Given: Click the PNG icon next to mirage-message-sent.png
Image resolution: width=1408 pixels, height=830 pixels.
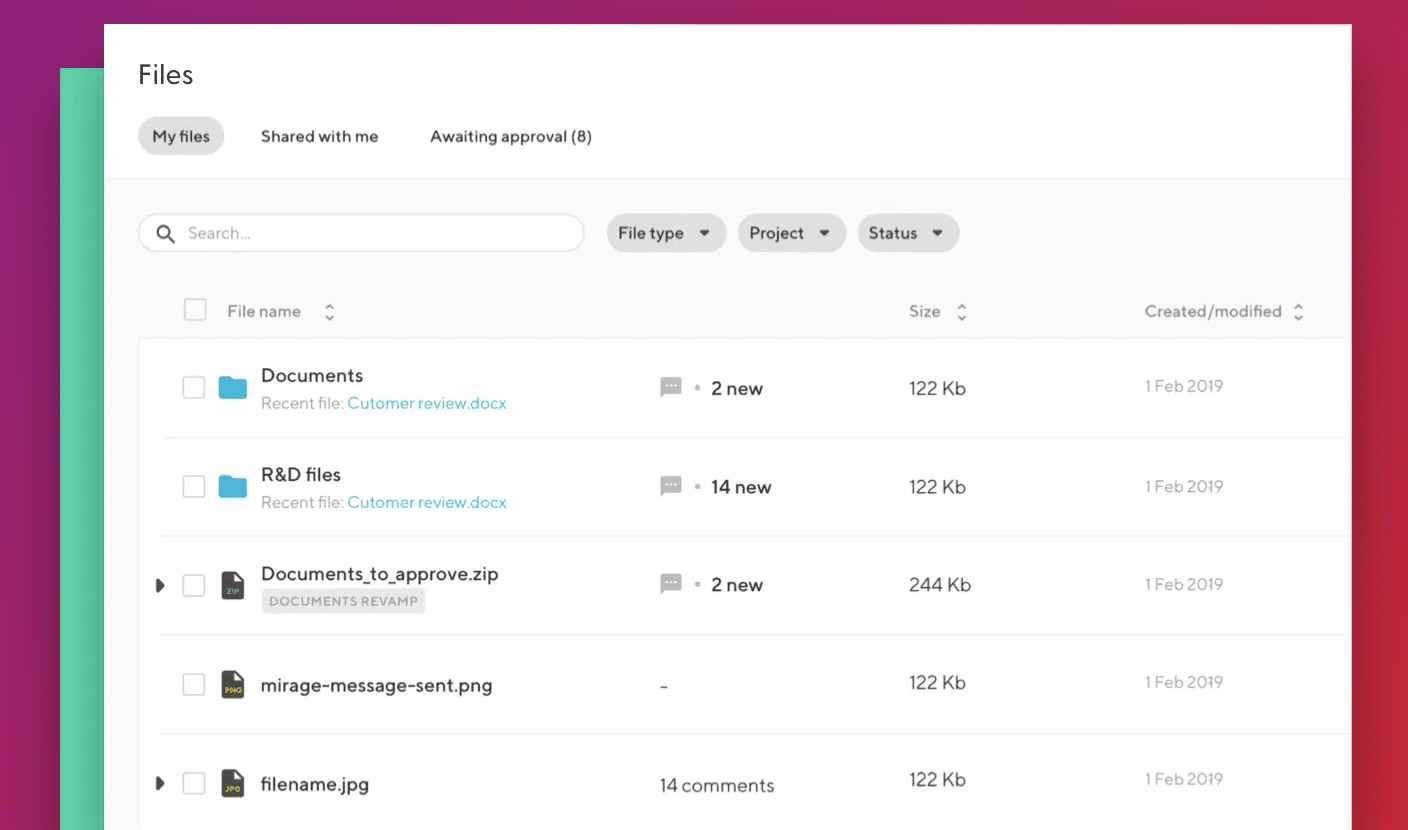Looking at the screenshot, I should click(233, 684).
